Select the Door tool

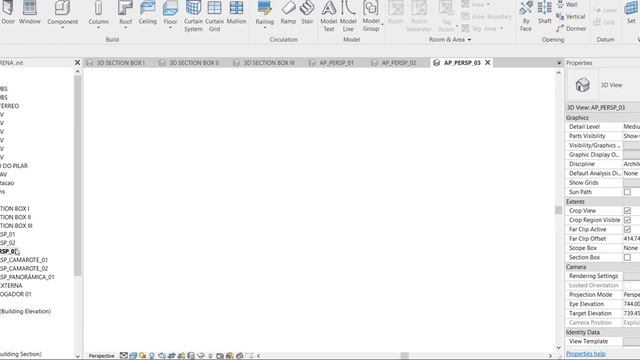8,13
